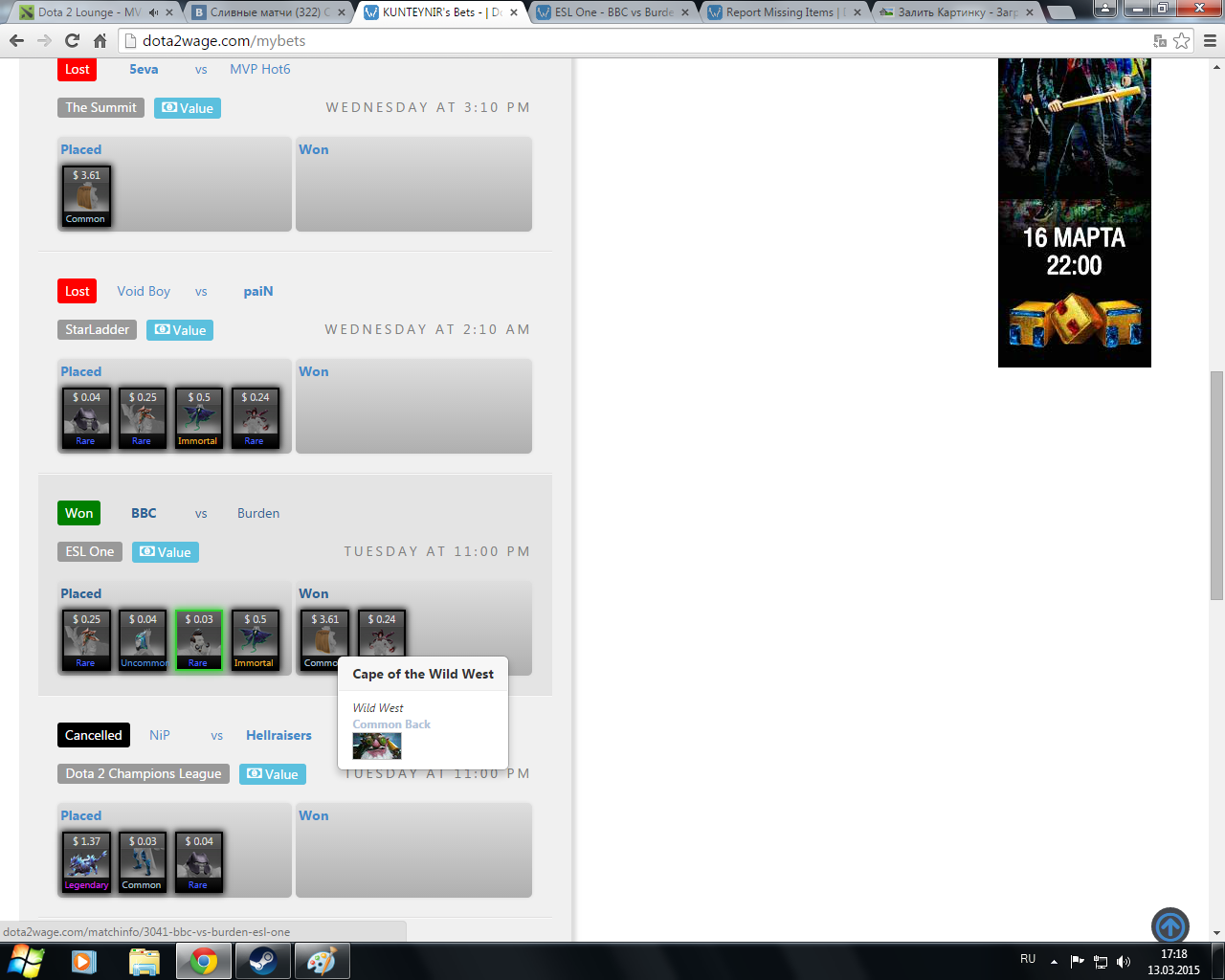
Task: Open the $3.61 Common item in 5eva bet
Action: point(86,196)
